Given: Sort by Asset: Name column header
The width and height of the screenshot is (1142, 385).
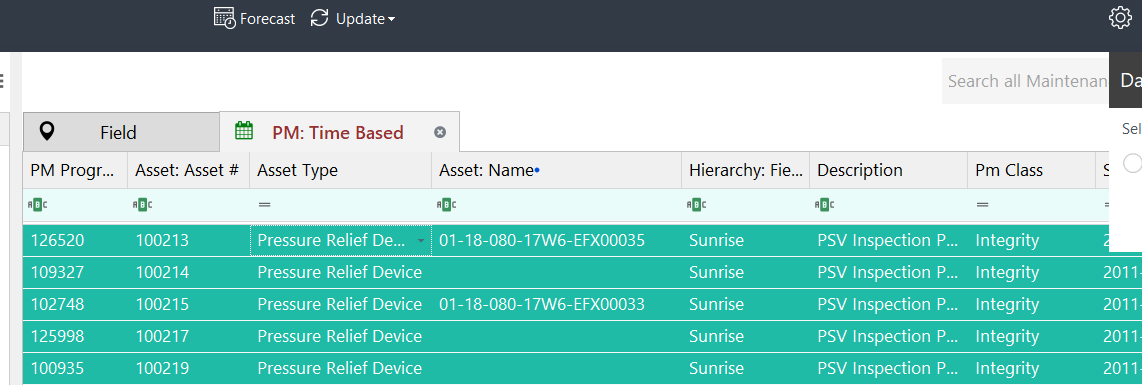Looking at the screenshot, I should (x=556, y=170).
